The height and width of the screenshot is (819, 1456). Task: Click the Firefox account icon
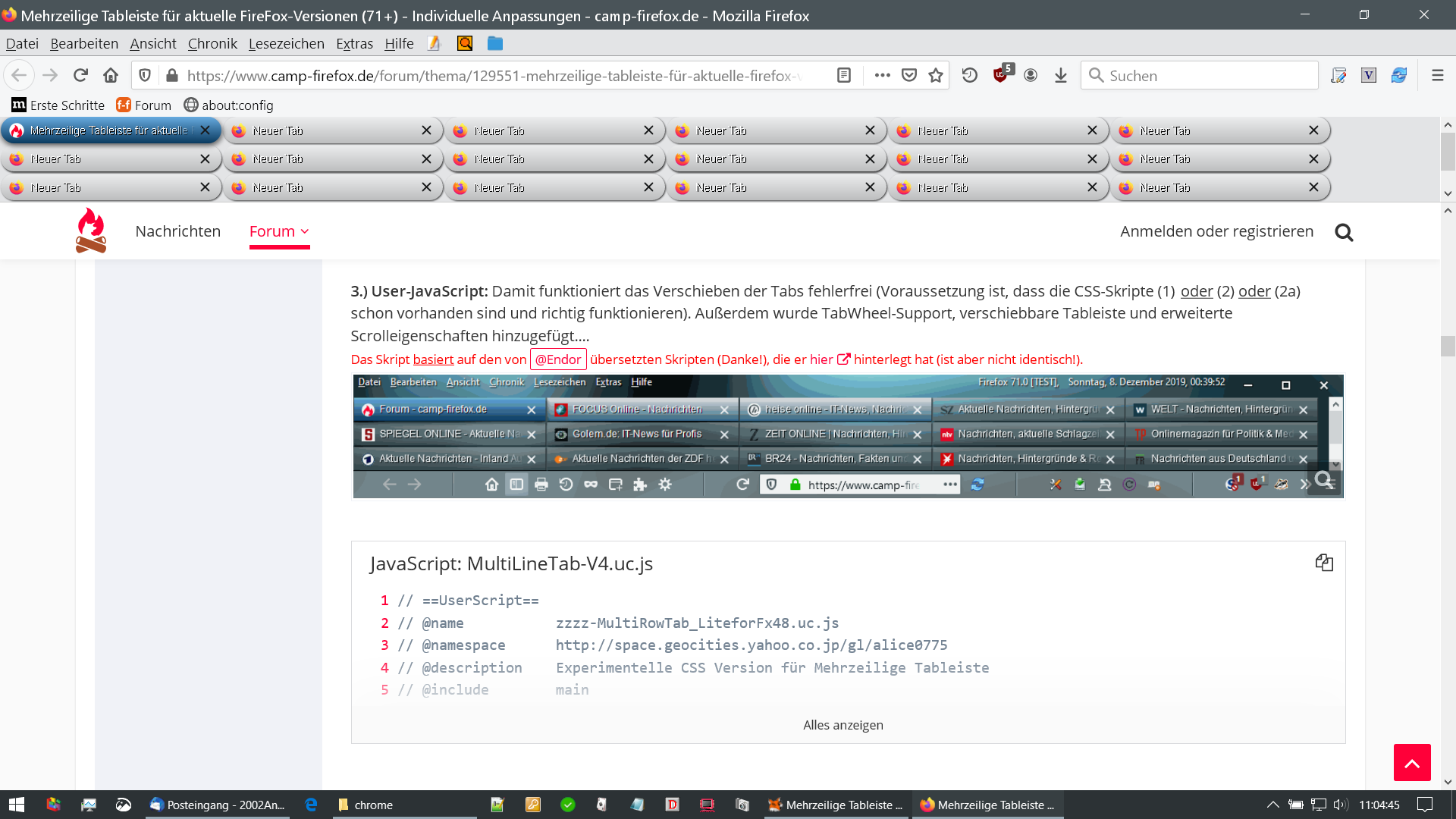tap(1031, 75)
